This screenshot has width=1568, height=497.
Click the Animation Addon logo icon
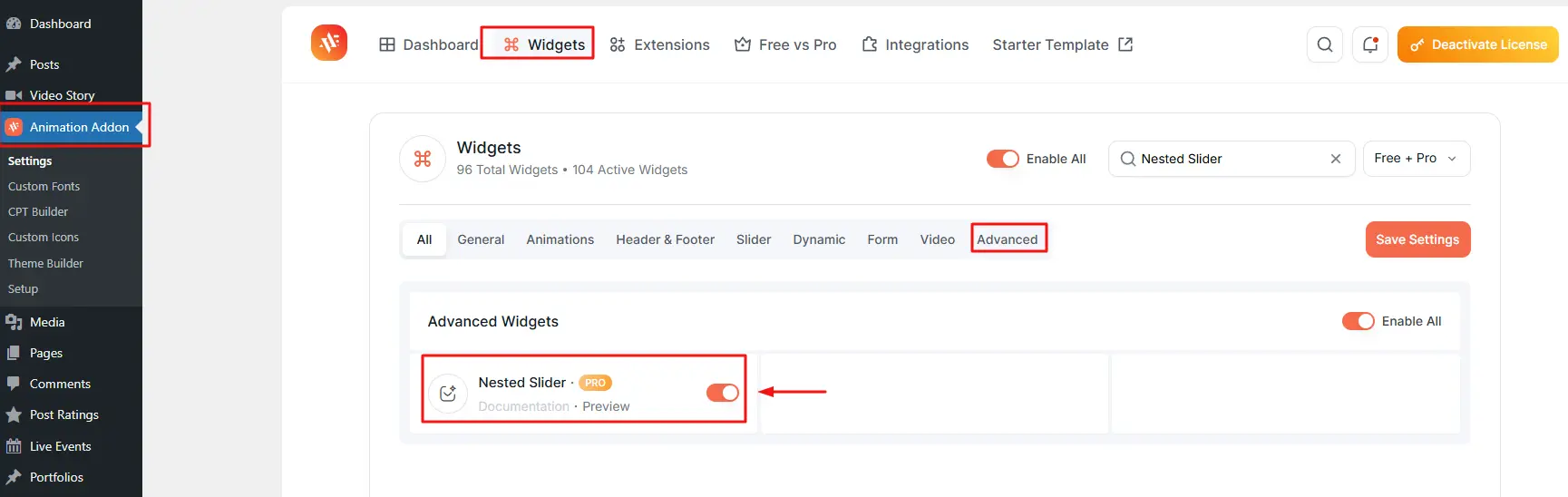329,43
